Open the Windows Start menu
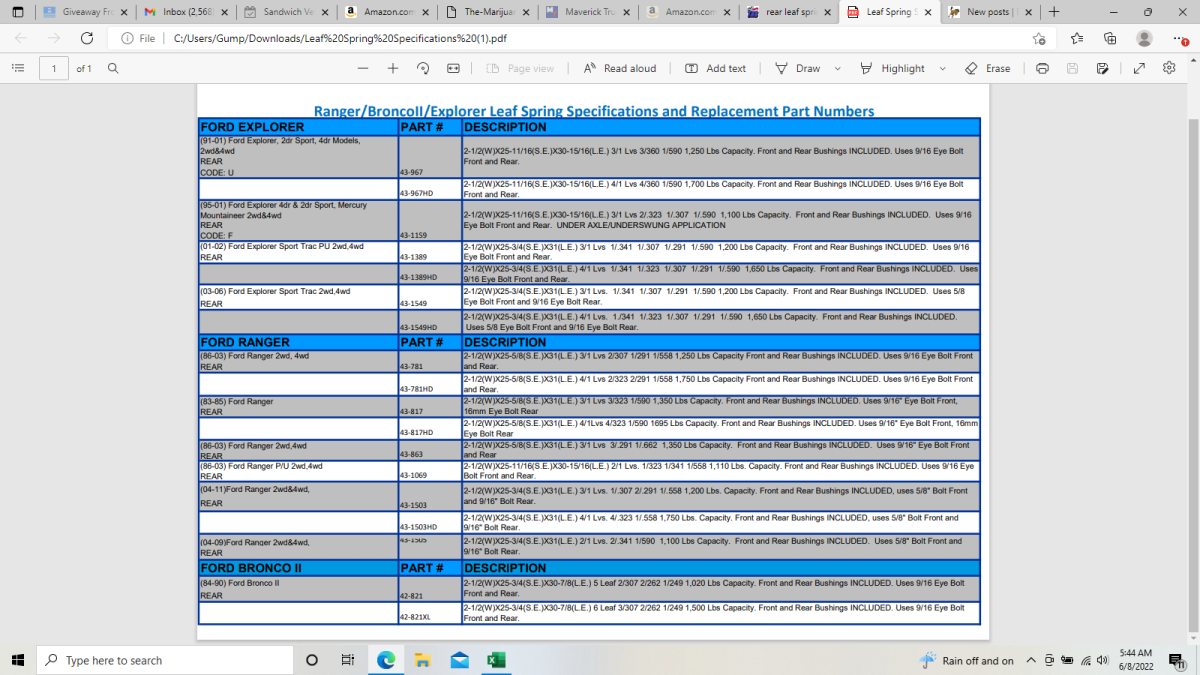Image resolution: width=1200 pixels, height=675 pixels. click(17, 660)
